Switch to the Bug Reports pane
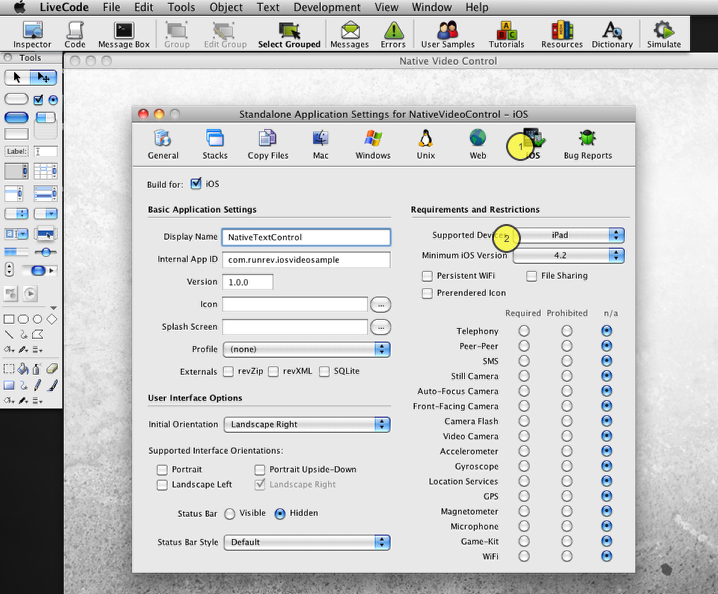718x594 pixels. click(x=587, y=145)
